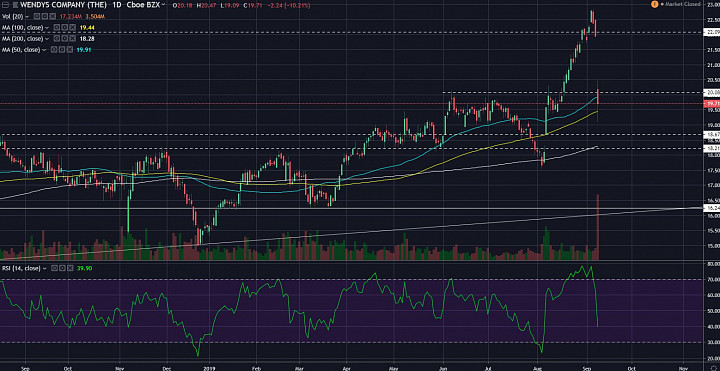Viewport: 720px width, 371px height.
Task: Click the 21.00 price axis label
Action: (713, 64)
